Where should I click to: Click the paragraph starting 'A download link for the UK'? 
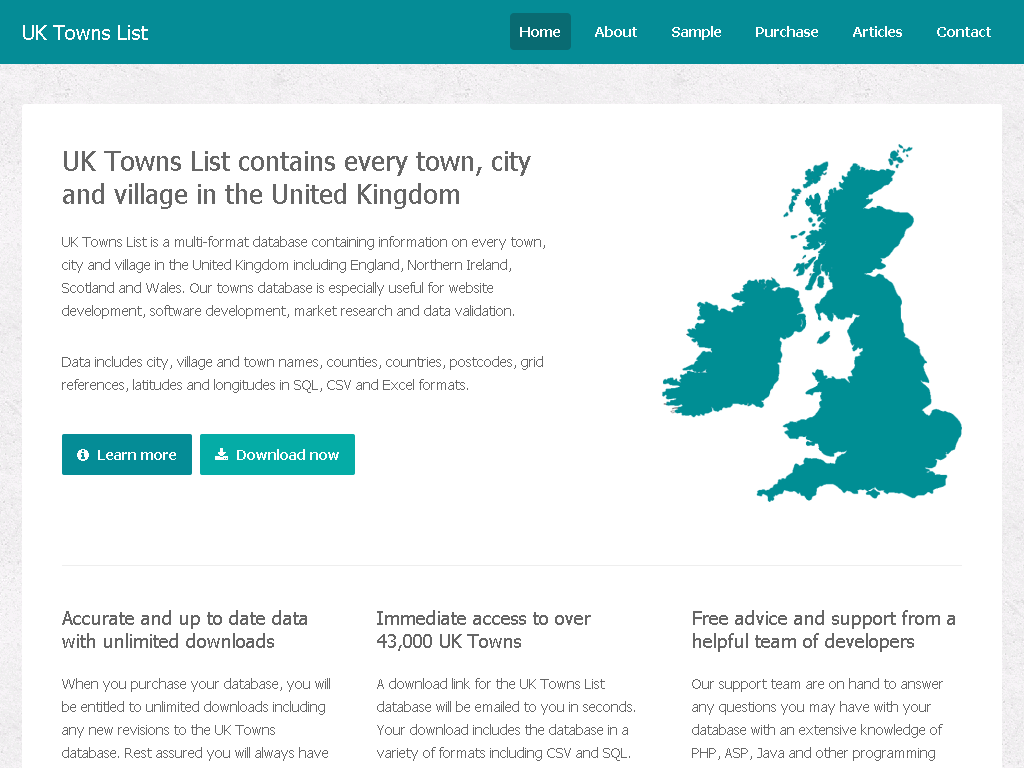(506, 722)
